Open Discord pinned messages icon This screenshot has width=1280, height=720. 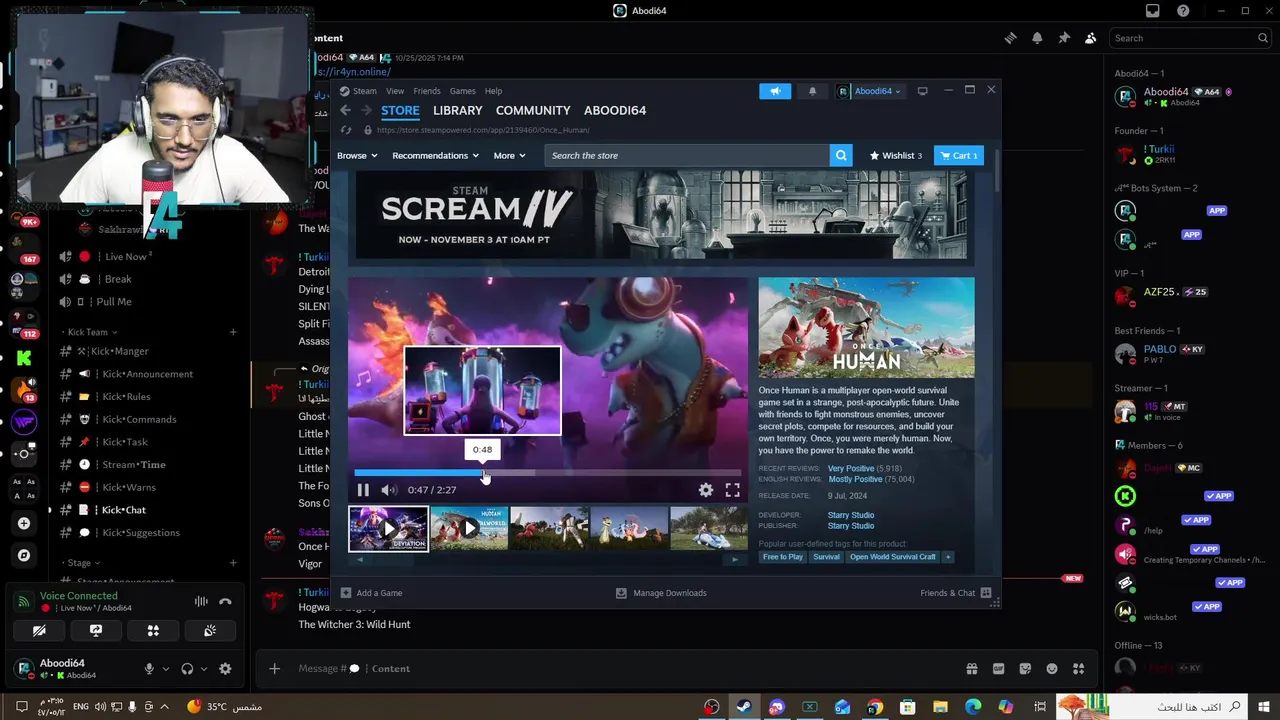tap(1064, 38)
